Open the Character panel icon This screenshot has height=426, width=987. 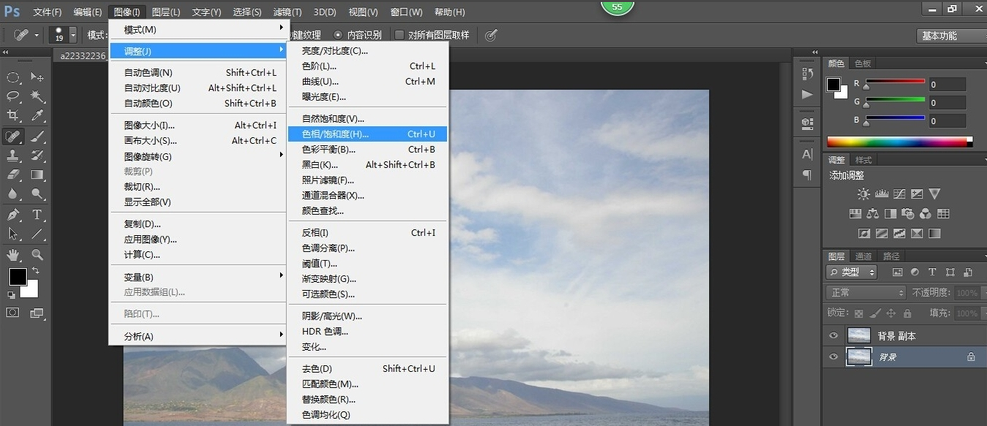point(807,154)
